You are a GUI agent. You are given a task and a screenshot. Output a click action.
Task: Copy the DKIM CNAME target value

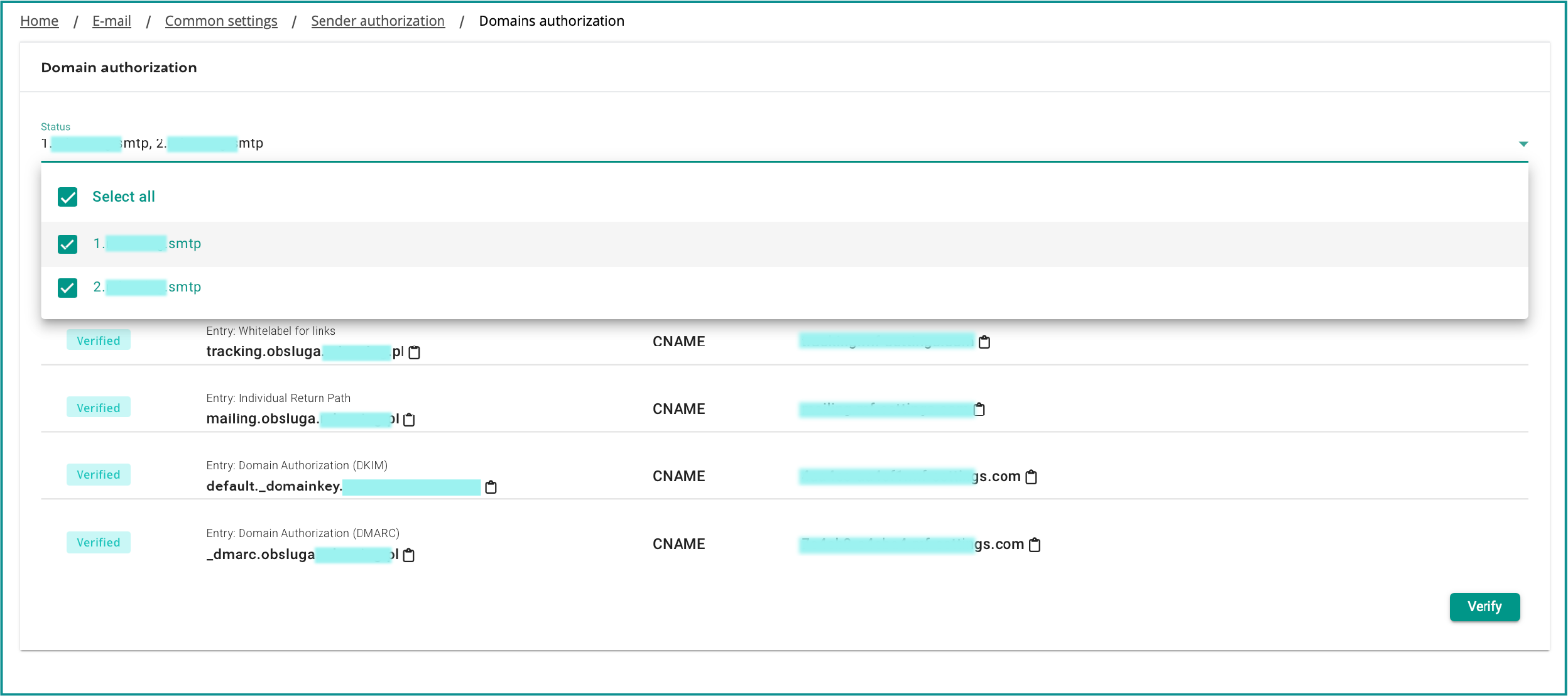[x=1031, y=477]
